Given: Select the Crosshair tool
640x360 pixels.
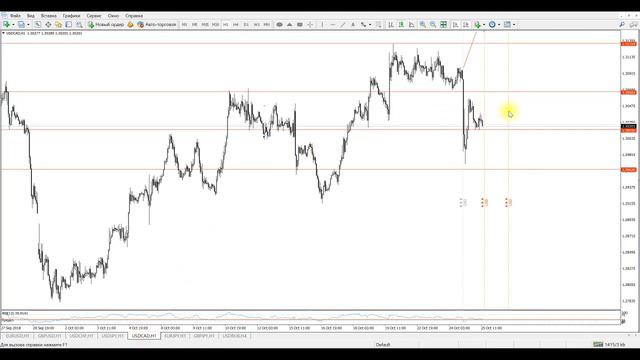Looking at the screenshot, I should click(310, 24).
